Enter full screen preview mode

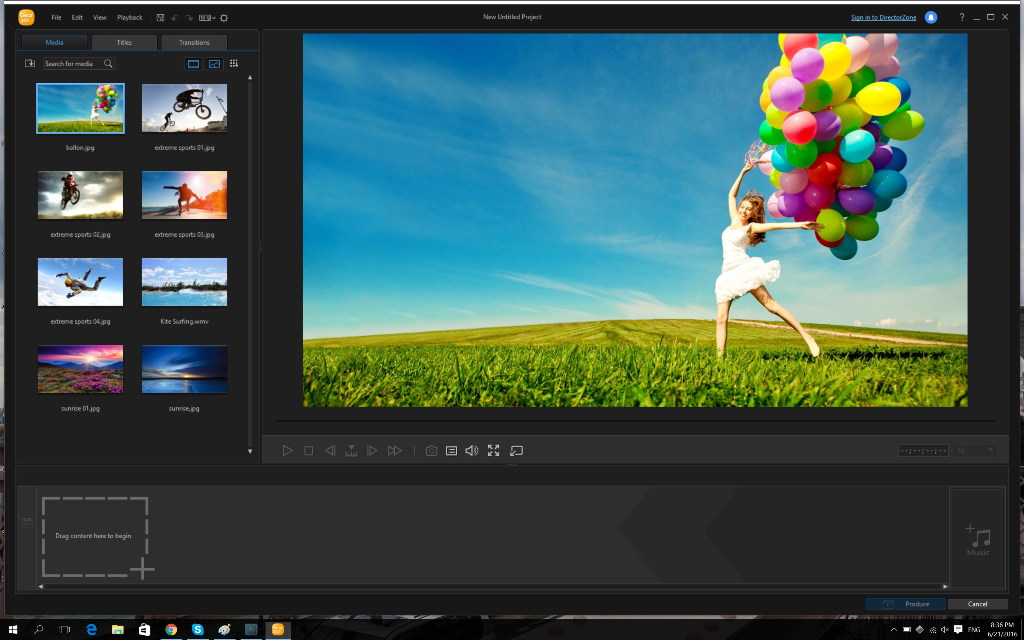(x=493, y=451)
